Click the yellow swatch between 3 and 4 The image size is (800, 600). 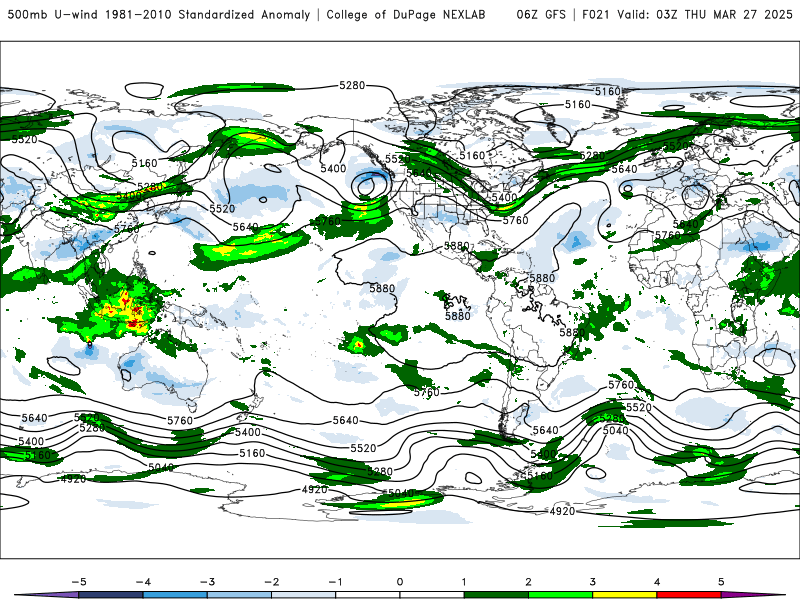click(x=624, y=595)
